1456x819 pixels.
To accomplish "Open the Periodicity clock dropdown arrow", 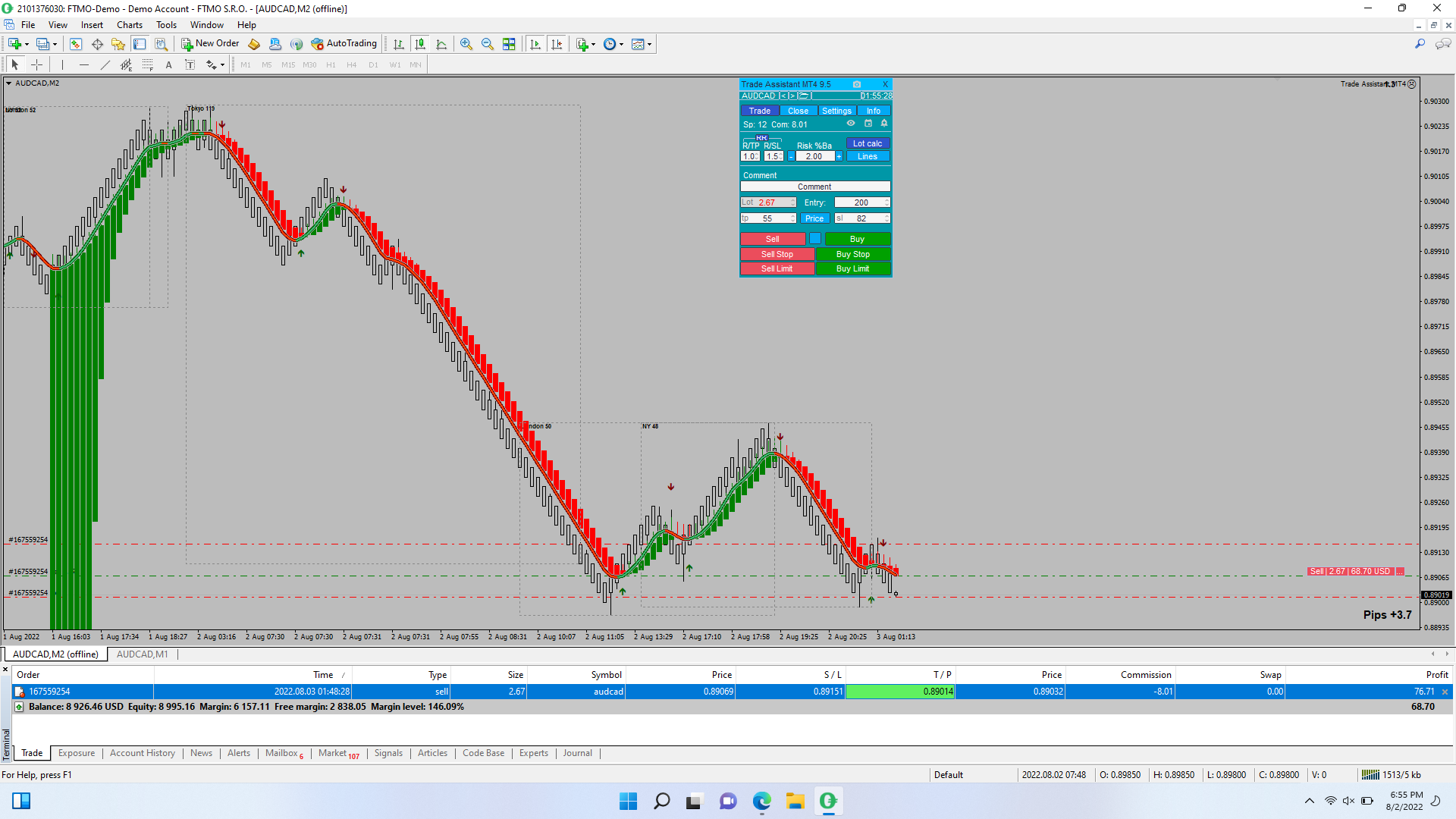I will [622, 44].
